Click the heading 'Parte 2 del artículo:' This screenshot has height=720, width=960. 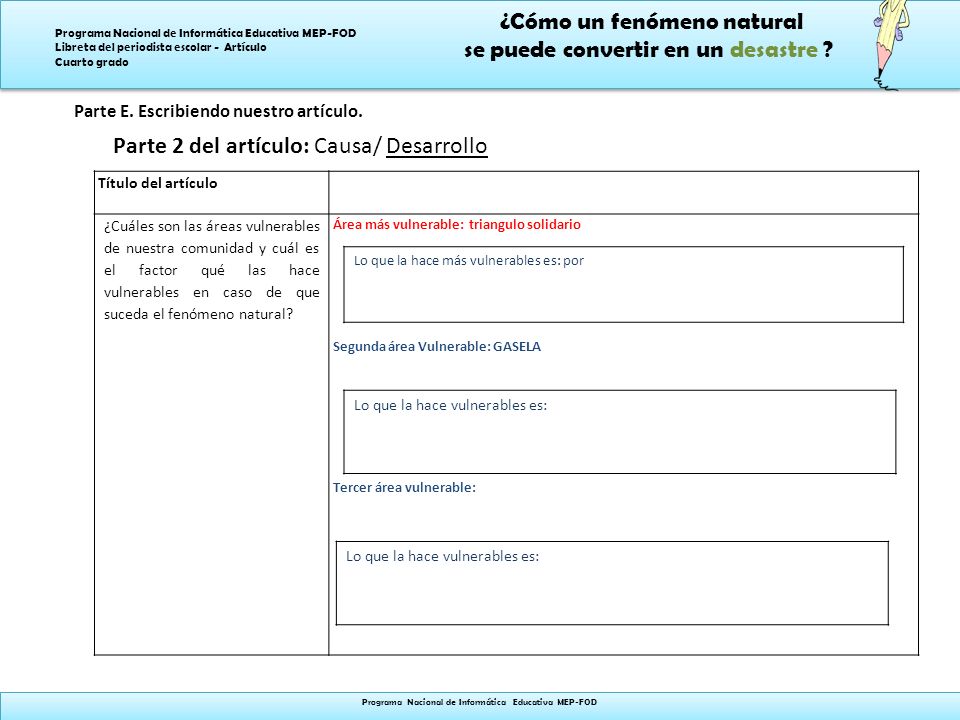(x=211, y=146)
